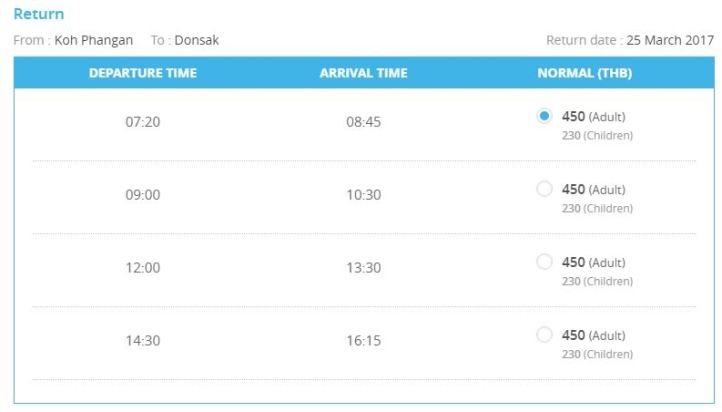Pick the 14:30 departure radio button
722x412 pixels.
(x=544, y=334)
